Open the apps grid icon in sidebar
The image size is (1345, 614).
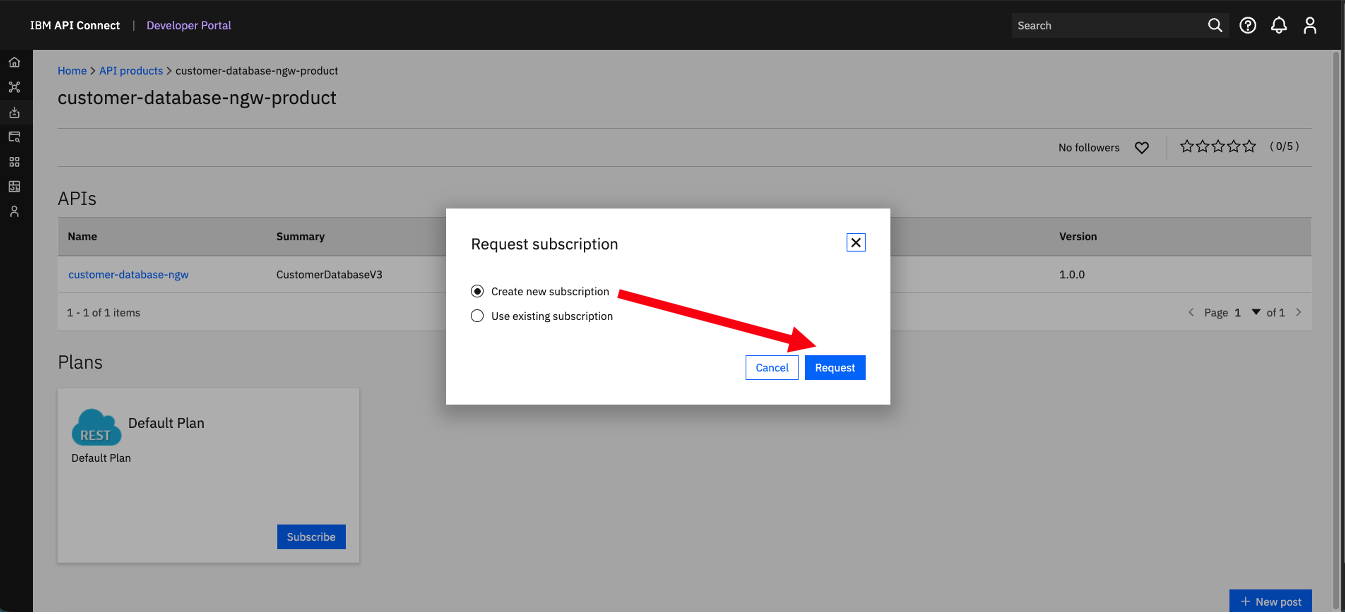[14, 161]
